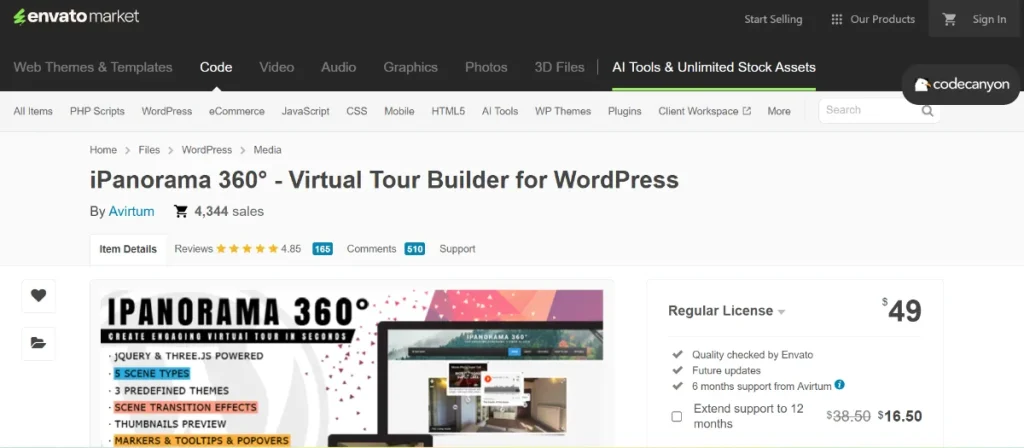Click the support info icon
Viewport: 1024px width, 448px height.
(840, 385)
